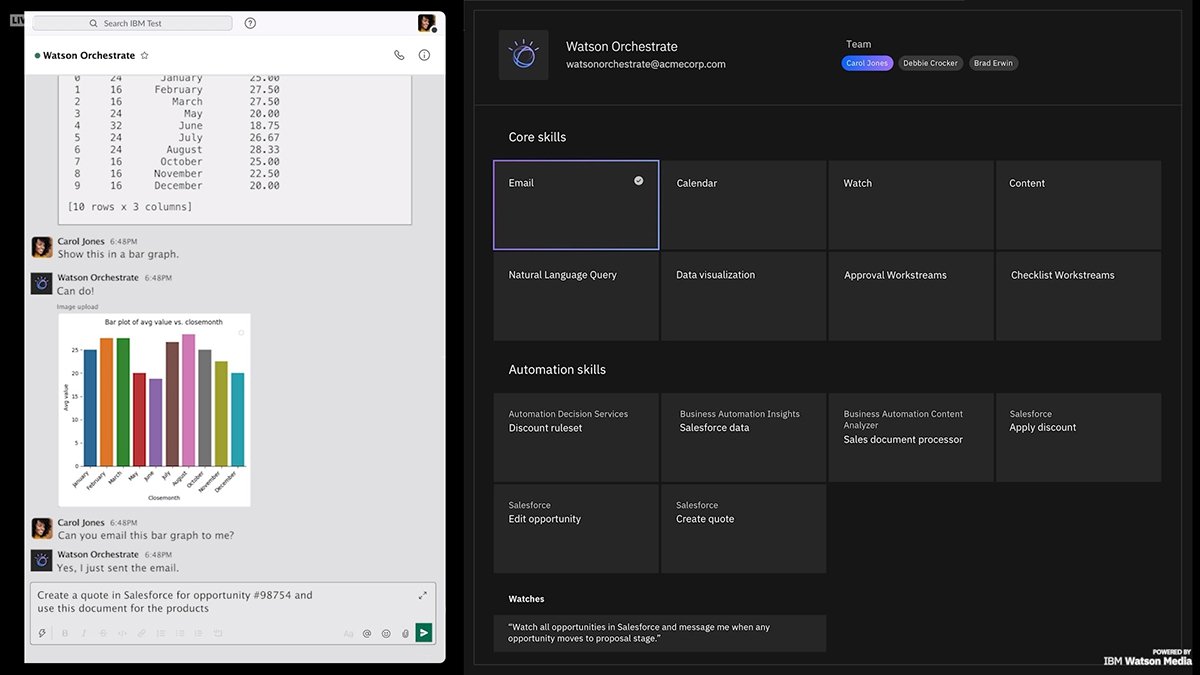1200x675 pixels.
Task: Select the Debbie Crocker team tag
Action: pos(930,63)
